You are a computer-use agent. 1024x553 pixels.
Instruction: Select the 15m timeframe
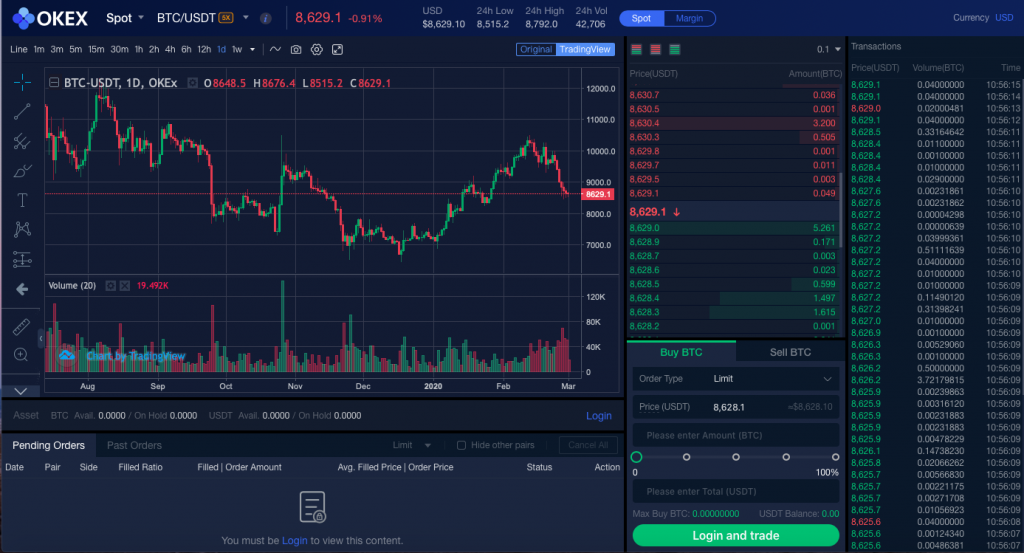(x=96, y=50)
